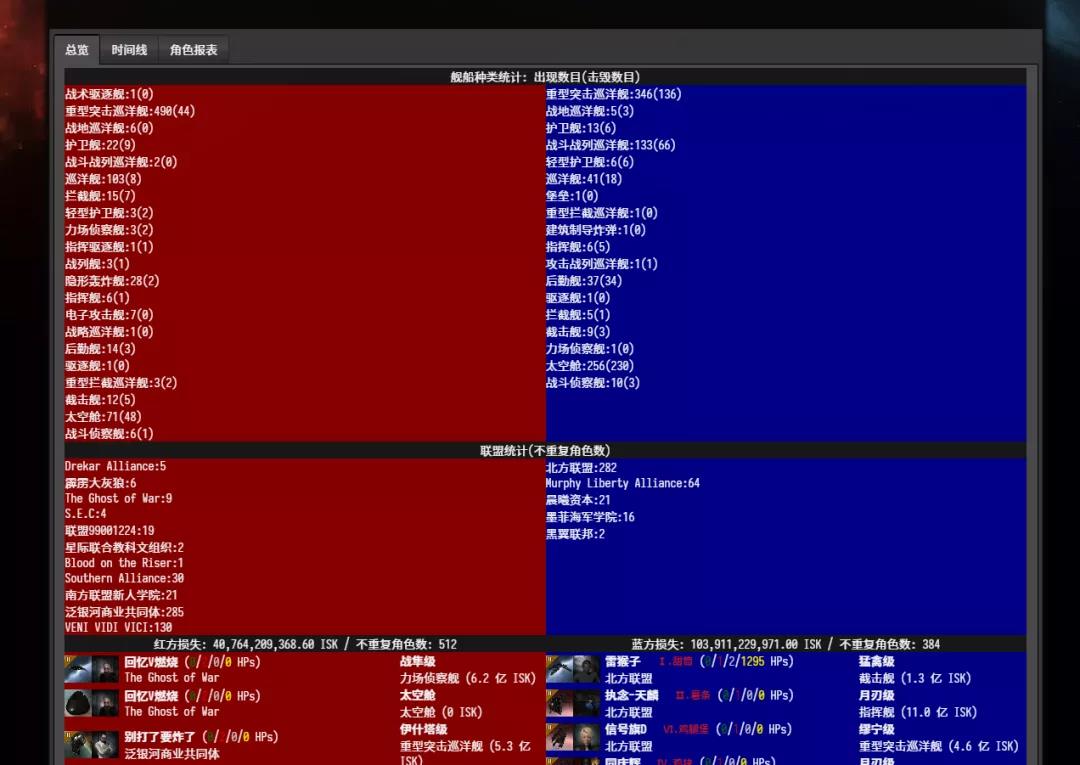Switch to the 总览 tab
Screen dimensions: 1080x765
click(77, 50)
